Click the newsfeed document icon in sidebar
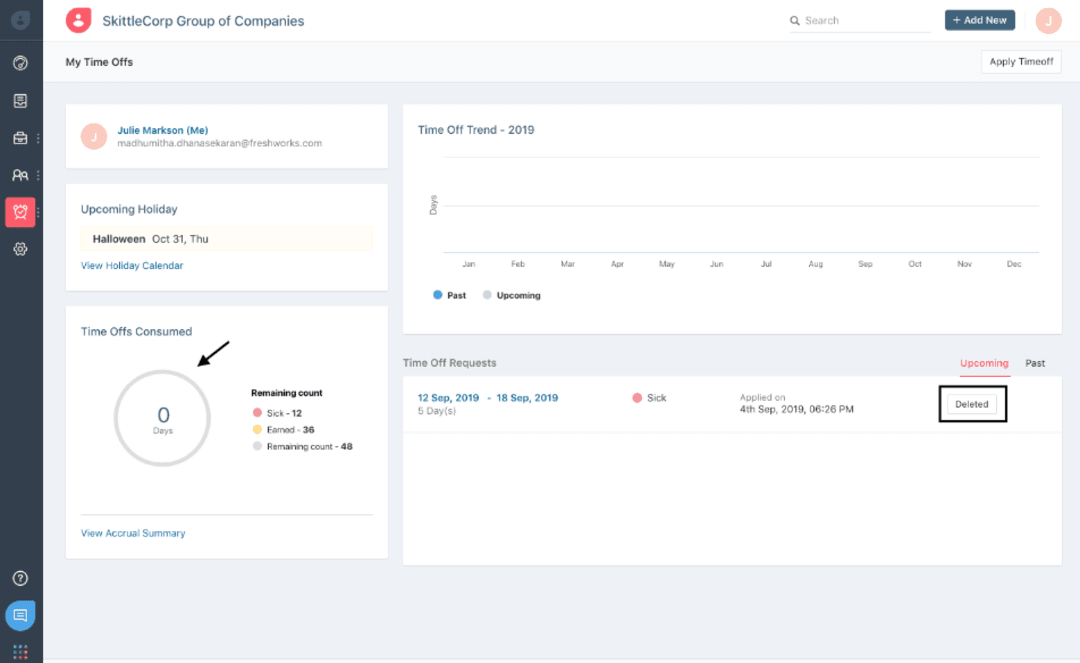The width and height of the screenshot is (1080, 663). [21, 100]
